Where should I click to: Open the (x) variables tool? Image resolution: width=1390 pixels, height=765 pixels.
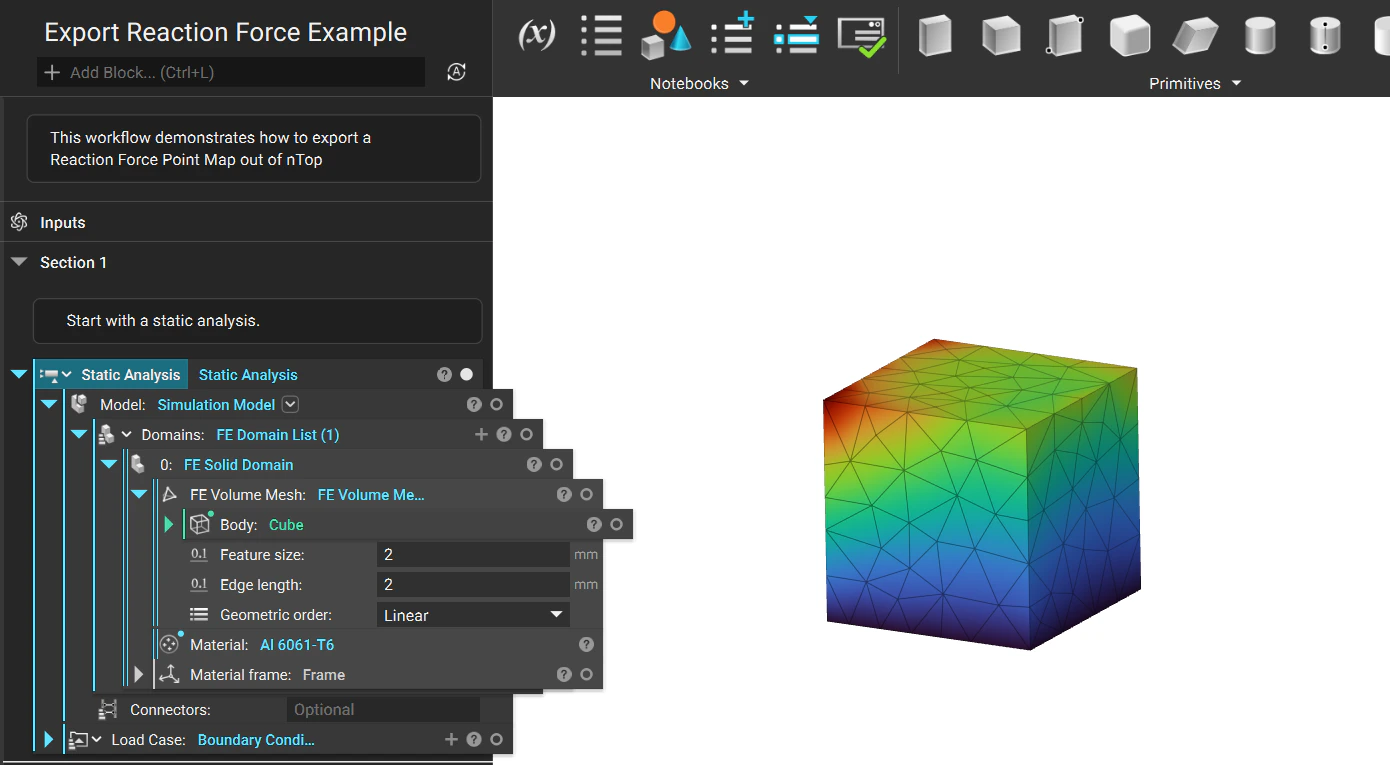click(x=537, y=36)
